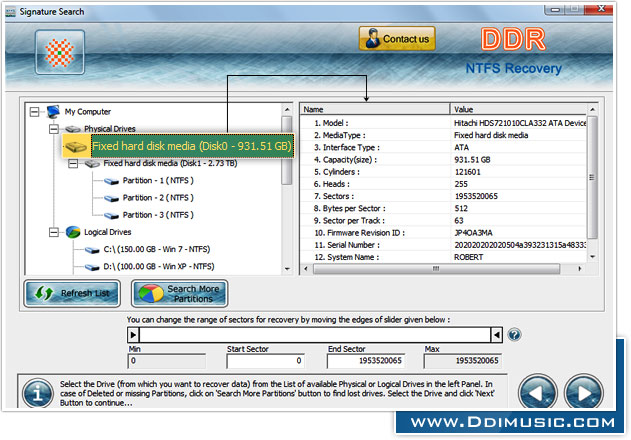Click the D:\ drive icon
Image resolution: width=631 pixels, height=440 pixels.
tap(92, 267)
